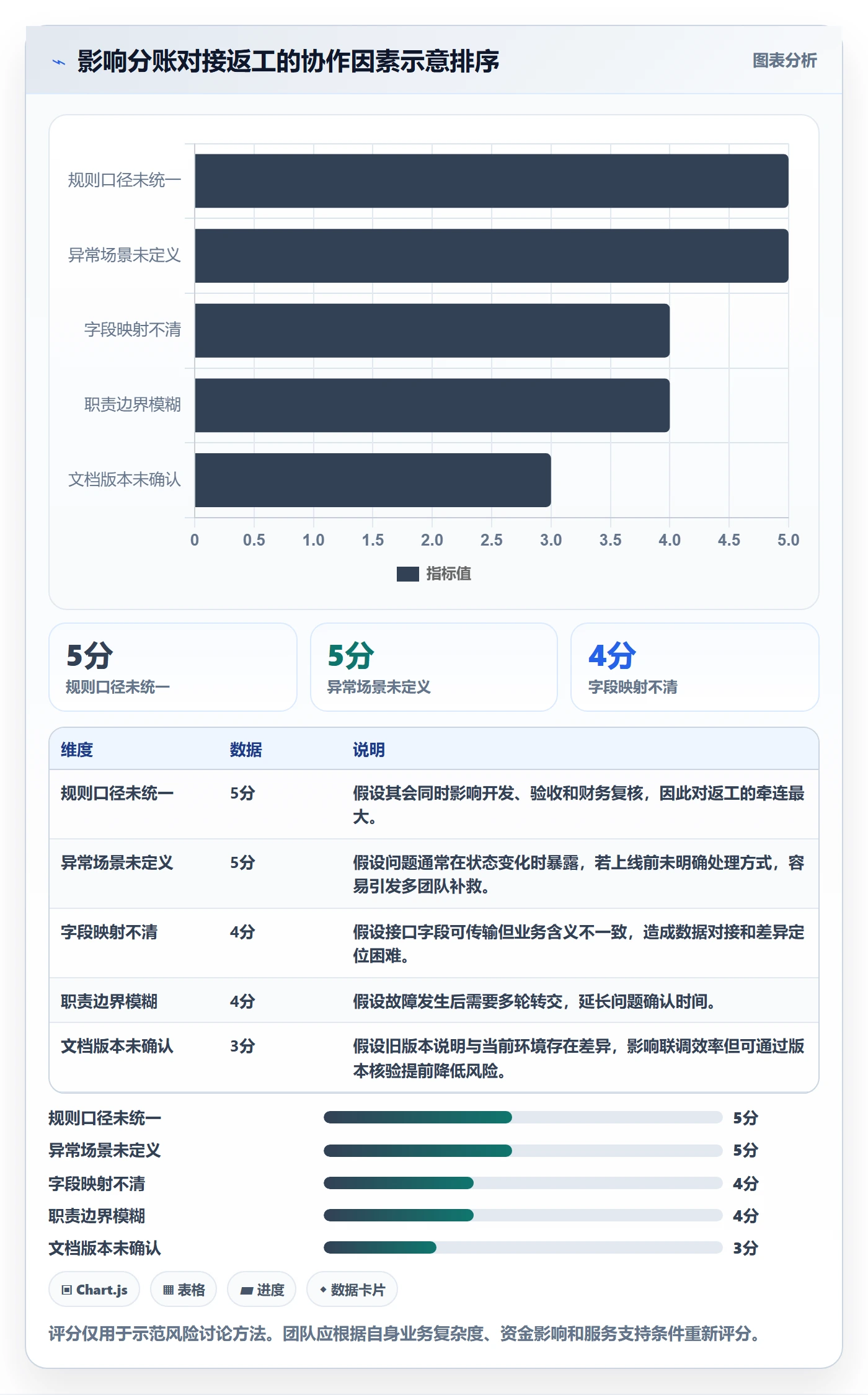Viewport: 868px width, 1395px height.
Task: Toggle the 指标值 legend color box
Action: tap(407, 574)
